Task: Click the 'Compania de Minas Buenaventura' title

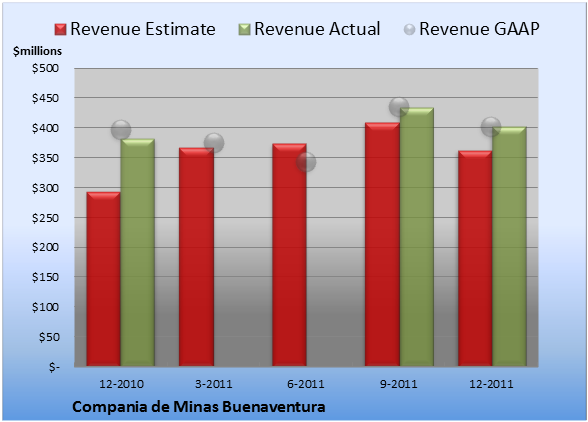Action: pos(199,407)
